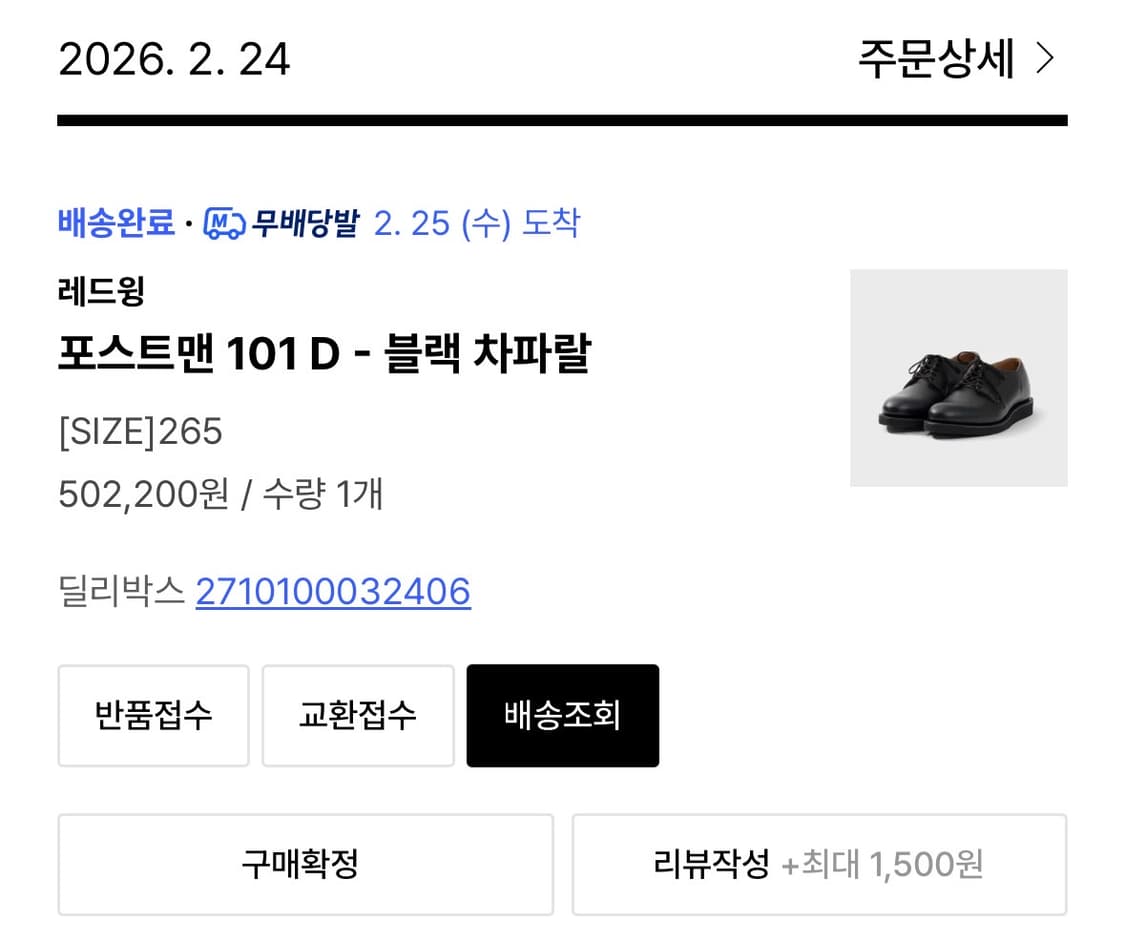Open the 주문상세 order details page
1125x946 pixels.
(932, 58)
